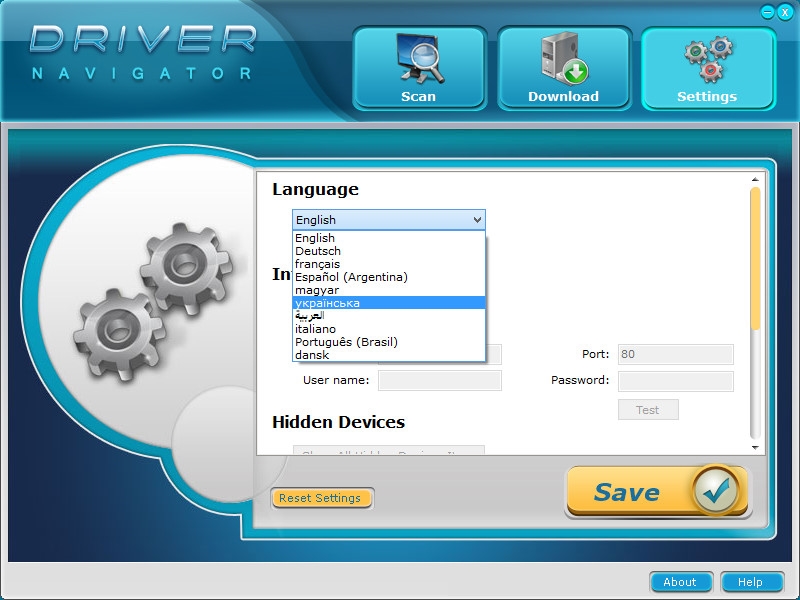
Task: Click the scroll up arrow of settings panel
Action: 755,180
